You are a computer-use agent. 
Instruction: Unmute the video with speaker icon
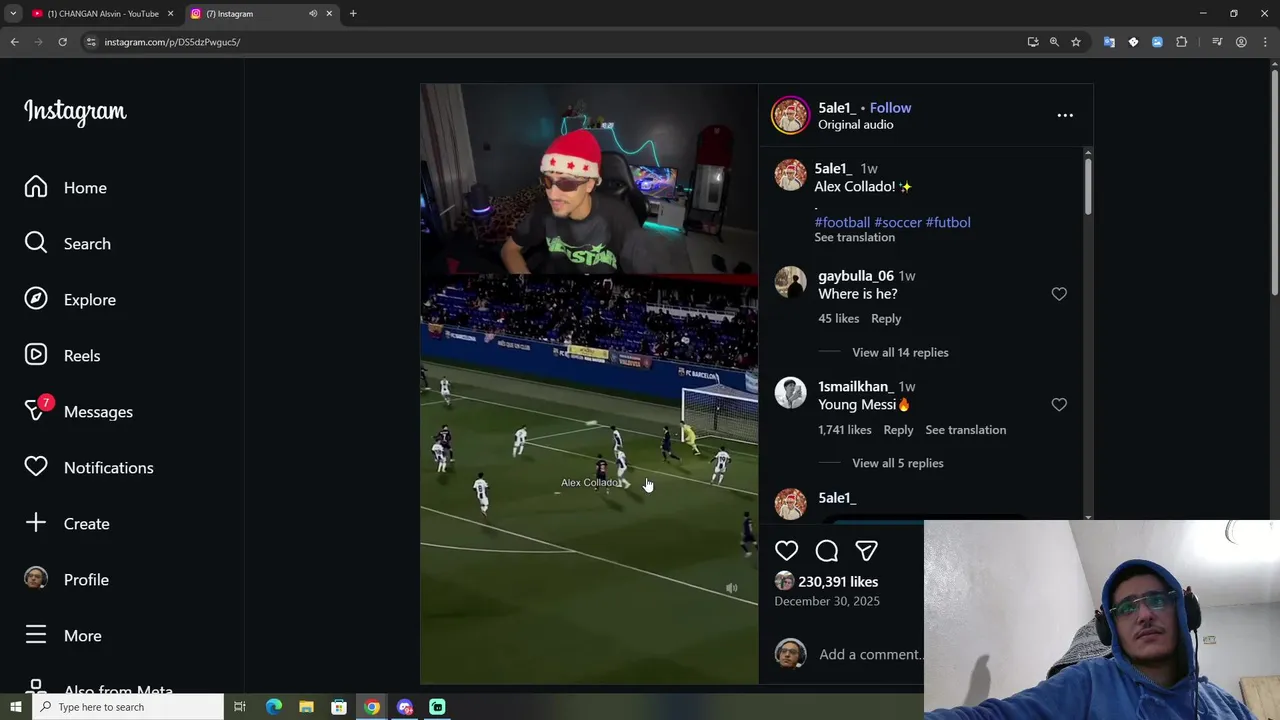pos(732,588)
